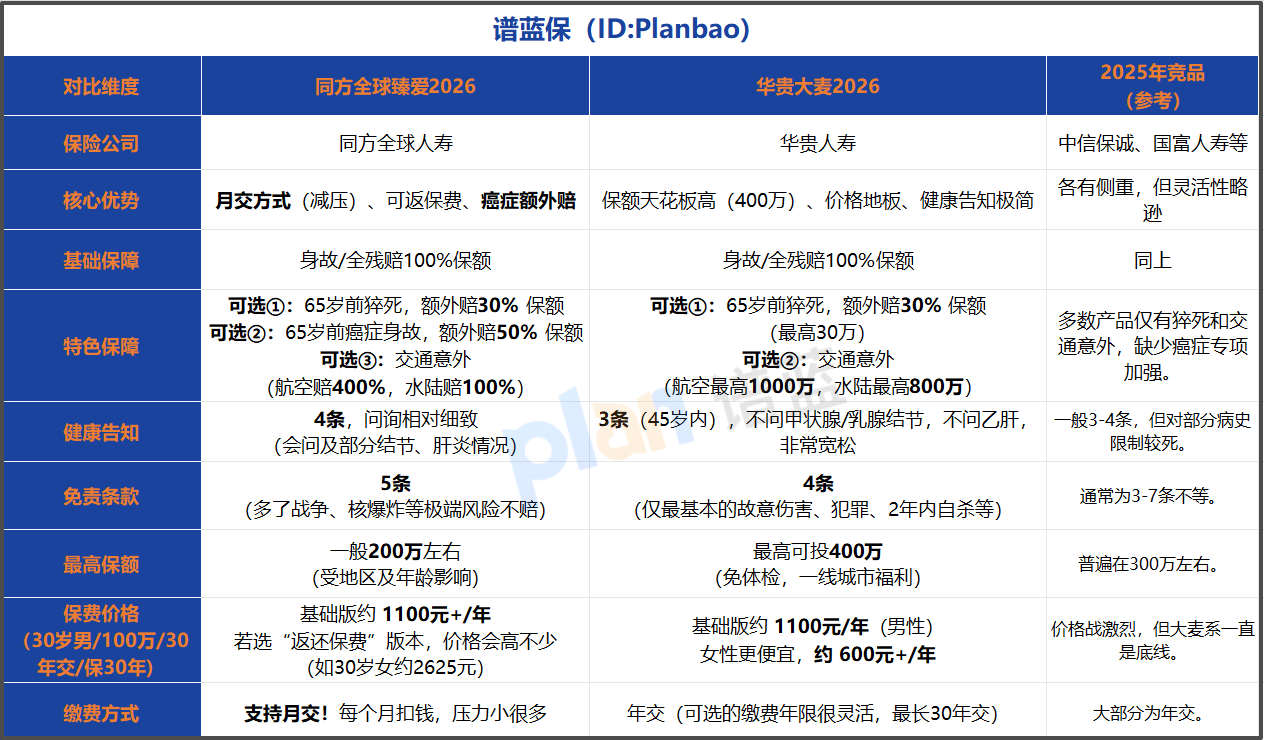Select the 基础版约1100元/年（男性）price cell
Viewport: 1264px width, 740px height.
[x=817, y=628]
